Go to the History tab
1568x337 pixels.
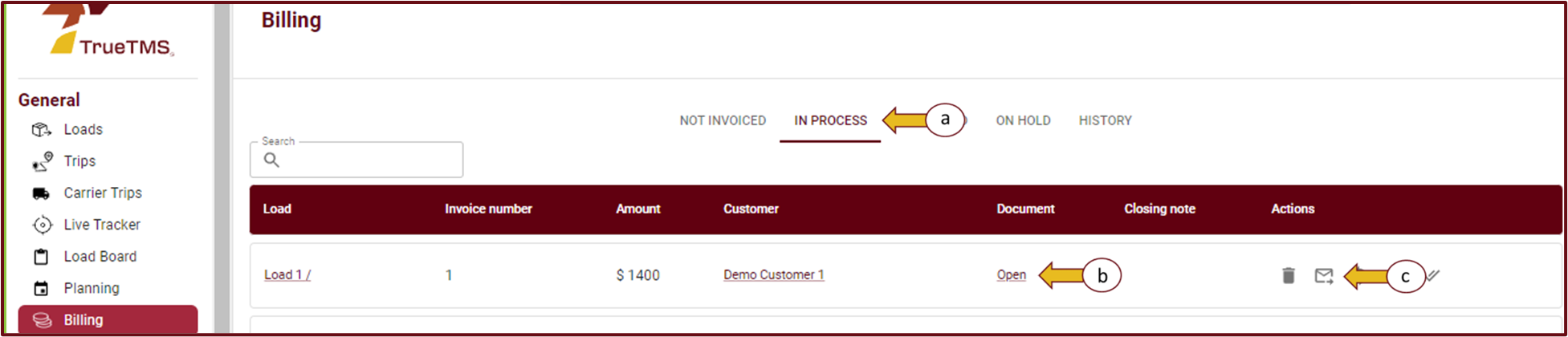tap(1105, 120)
